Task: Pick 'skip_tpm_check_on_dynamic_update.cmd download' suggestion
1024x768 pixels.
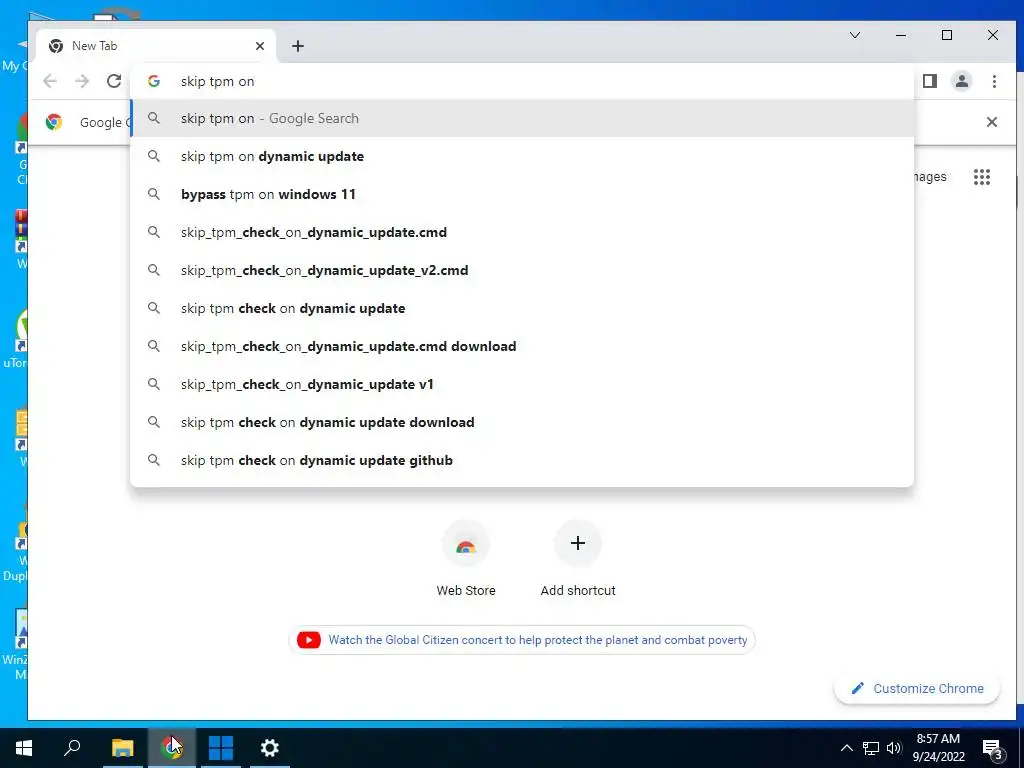Action: (522, 346)
